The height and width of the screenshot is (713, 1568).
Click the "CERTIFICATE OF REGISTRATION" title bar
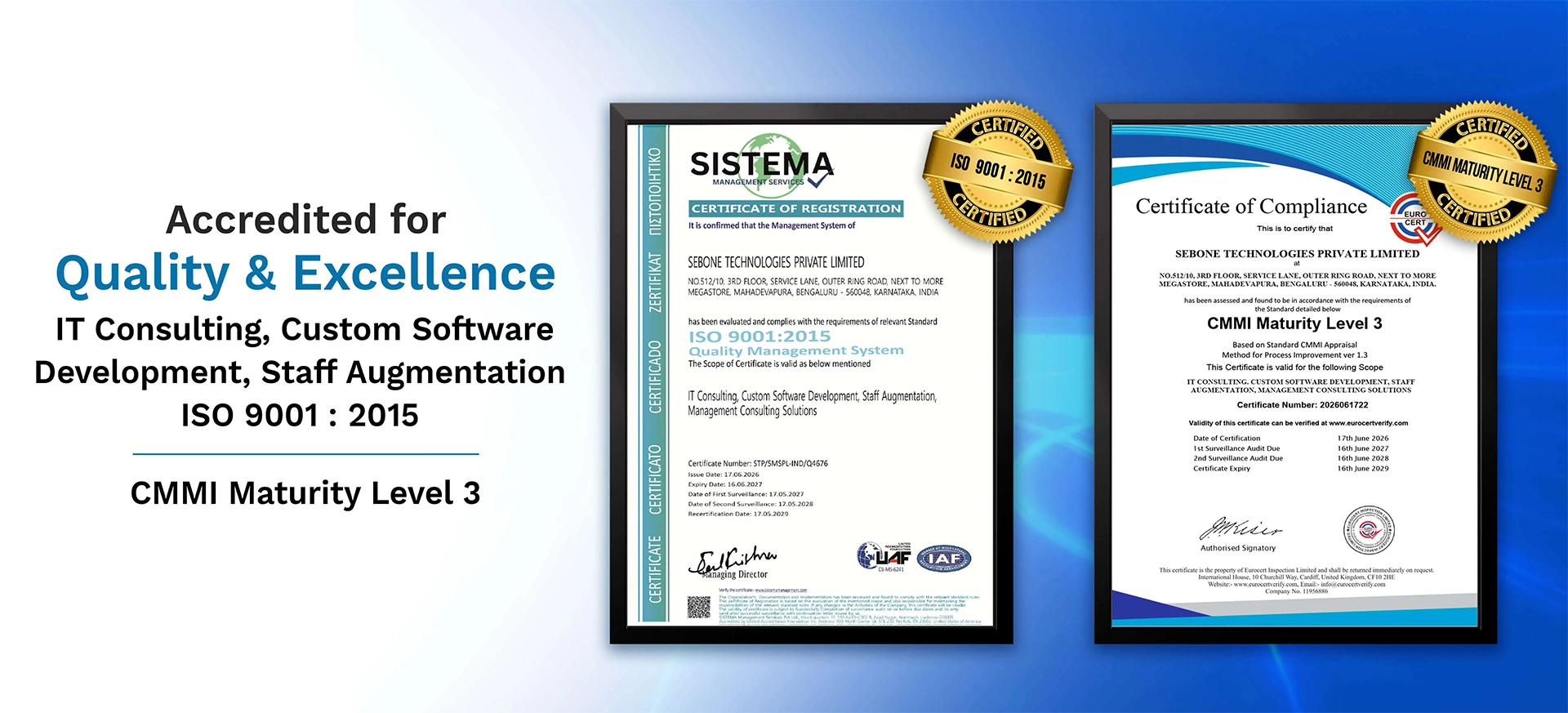tap(796, 209)
